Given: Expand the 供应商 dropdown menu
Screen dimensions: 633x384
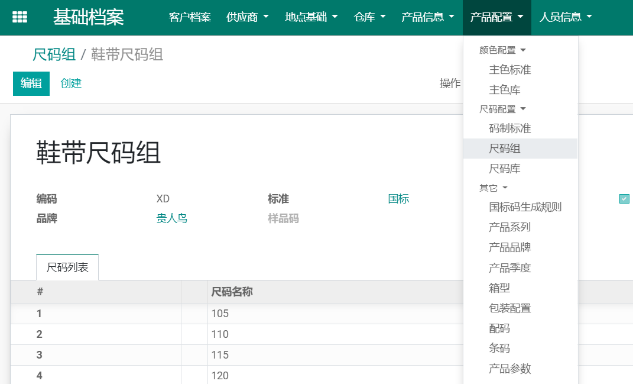Looking at the screenshot, I should click(x=247, y=17).
